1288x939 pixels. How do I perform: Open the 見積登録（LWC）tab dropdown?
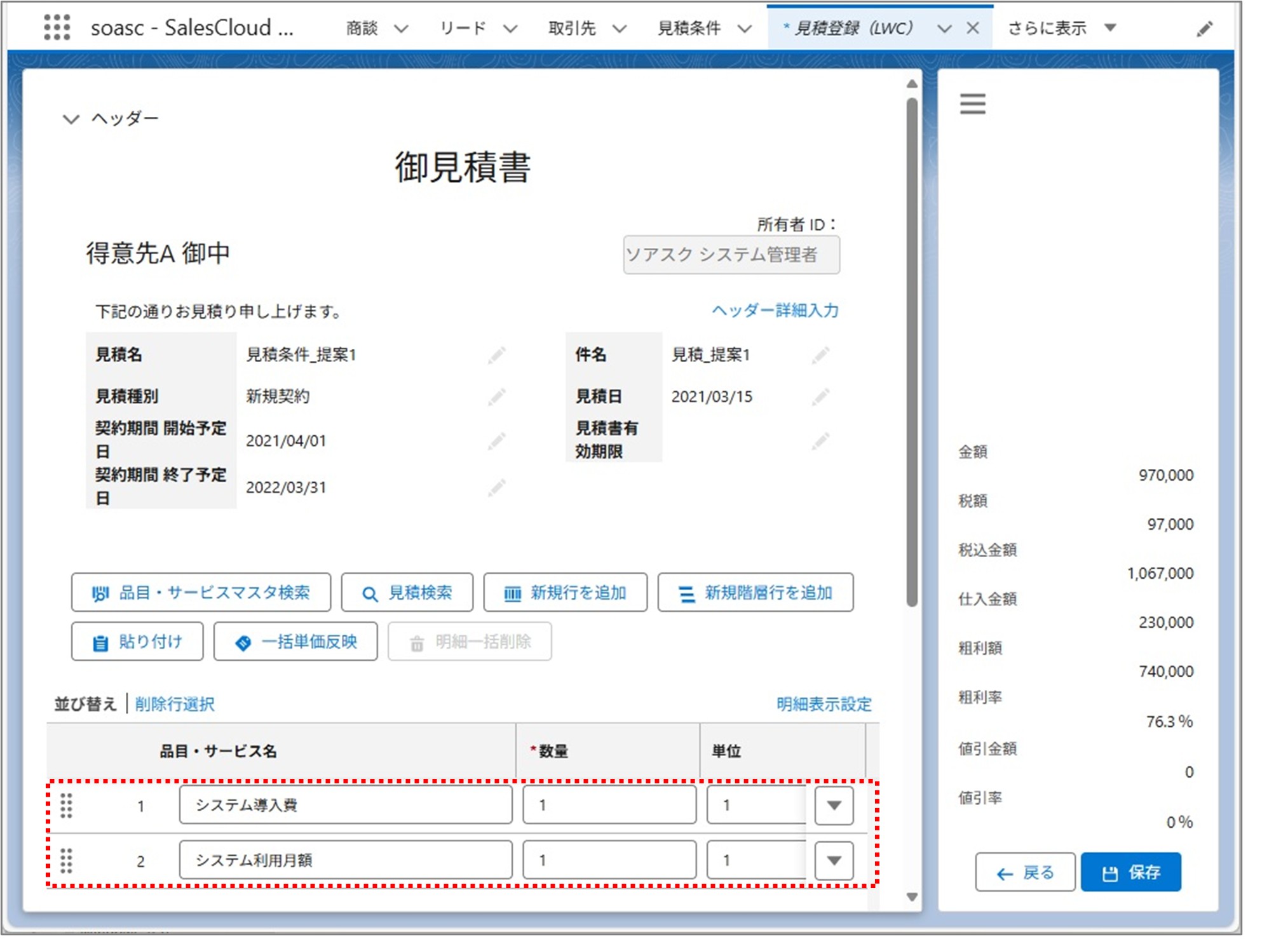tap(945, 28)
